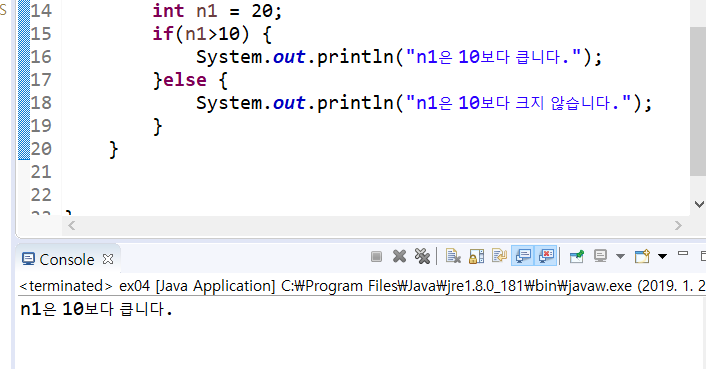Open the Display Selected Console dropdown arrow
This screenshot has width=706, height=369.
point(620,256)
